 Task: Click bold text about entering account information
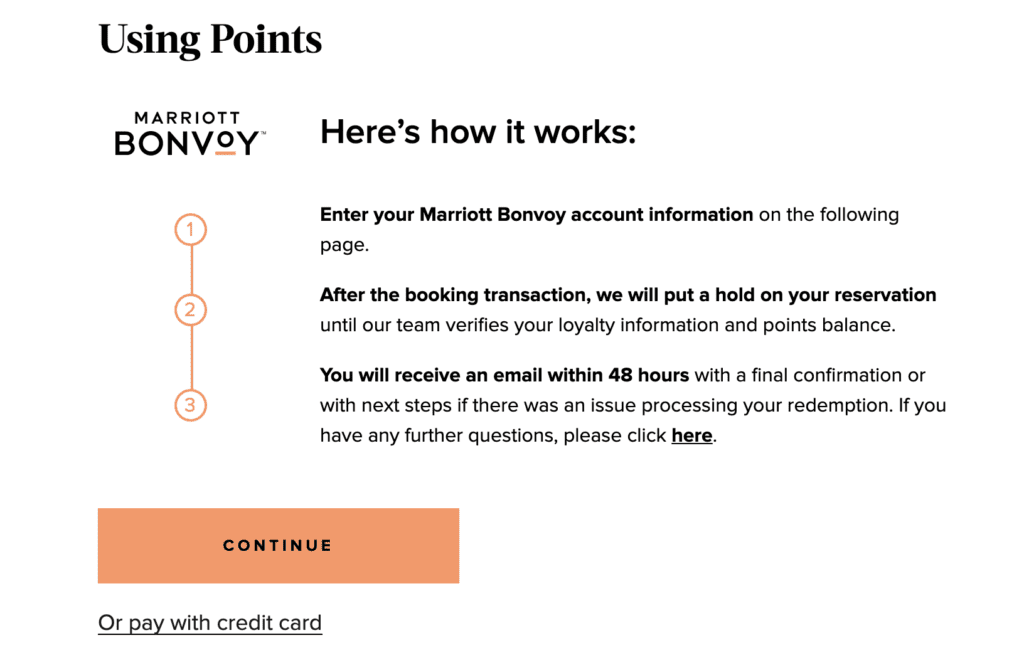click(536, 215)
